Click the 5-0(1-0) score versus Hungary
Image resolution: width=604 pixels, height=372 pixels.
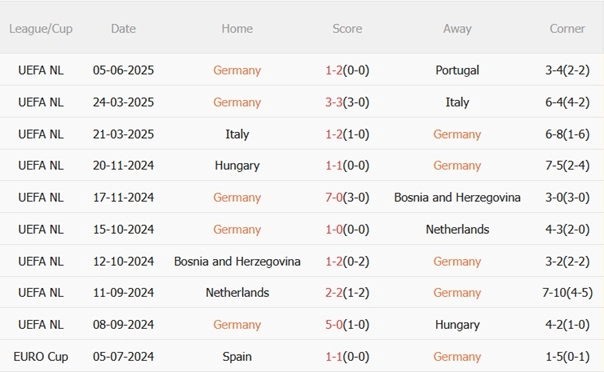(347, 325)
